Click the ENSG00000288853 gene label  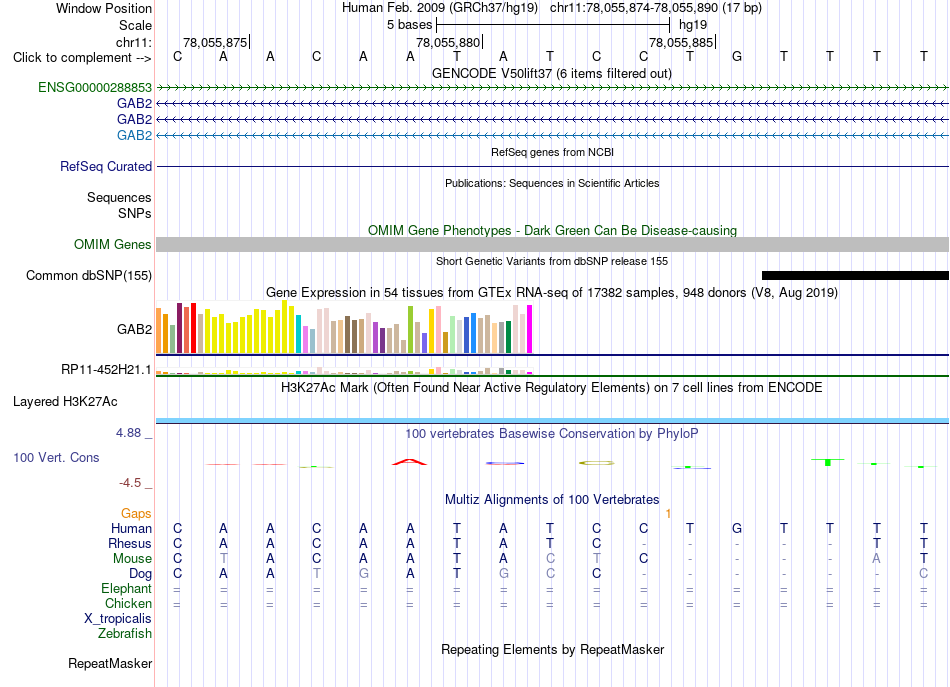tap(95, 87)
